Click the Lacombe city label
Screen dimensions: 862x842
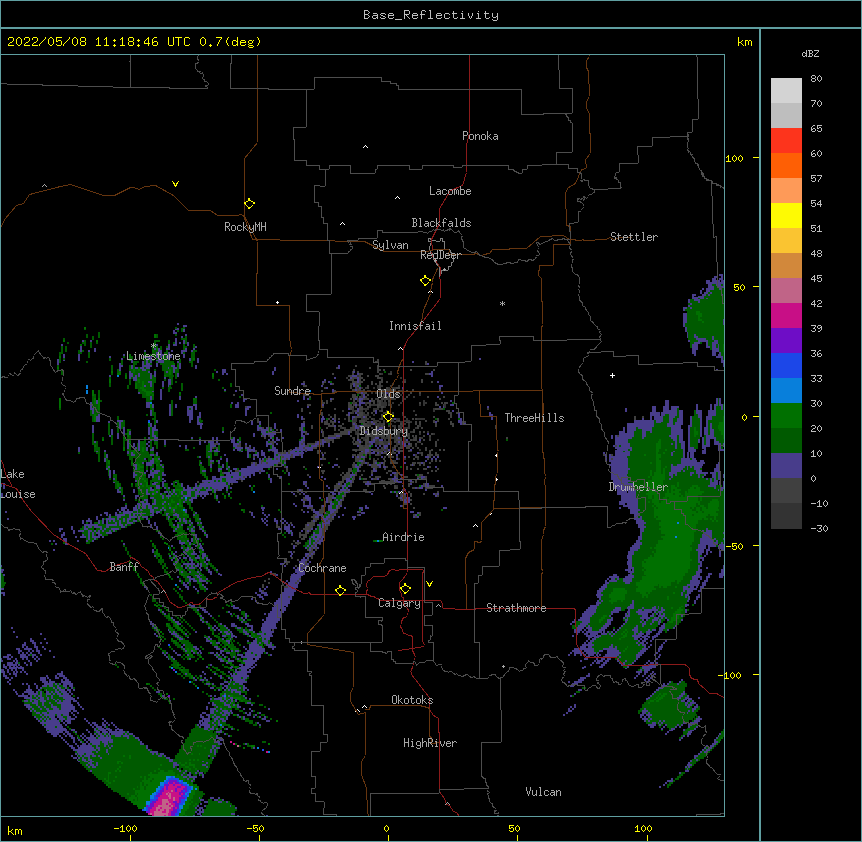[x=450, y=191]
